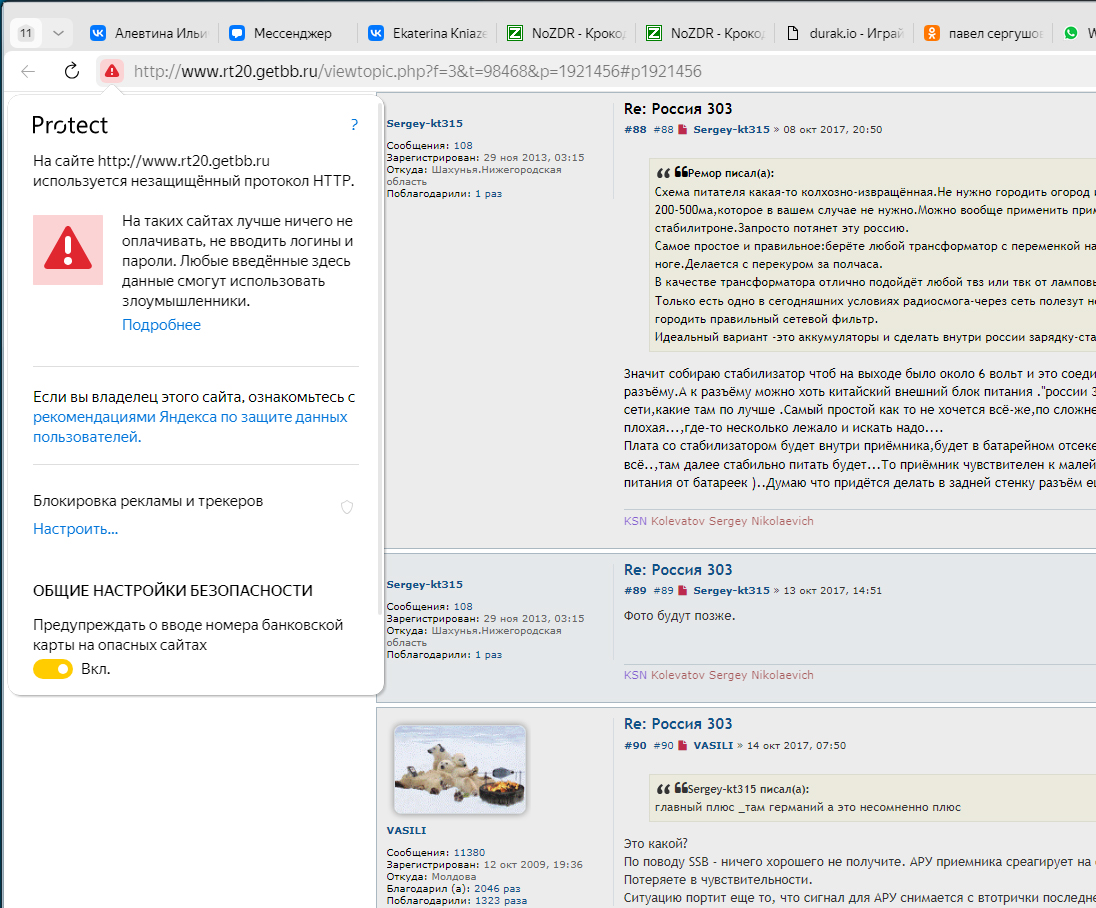Expand the tab list dropdown arrow
The image size is (1096, 908).
[58, 33]
